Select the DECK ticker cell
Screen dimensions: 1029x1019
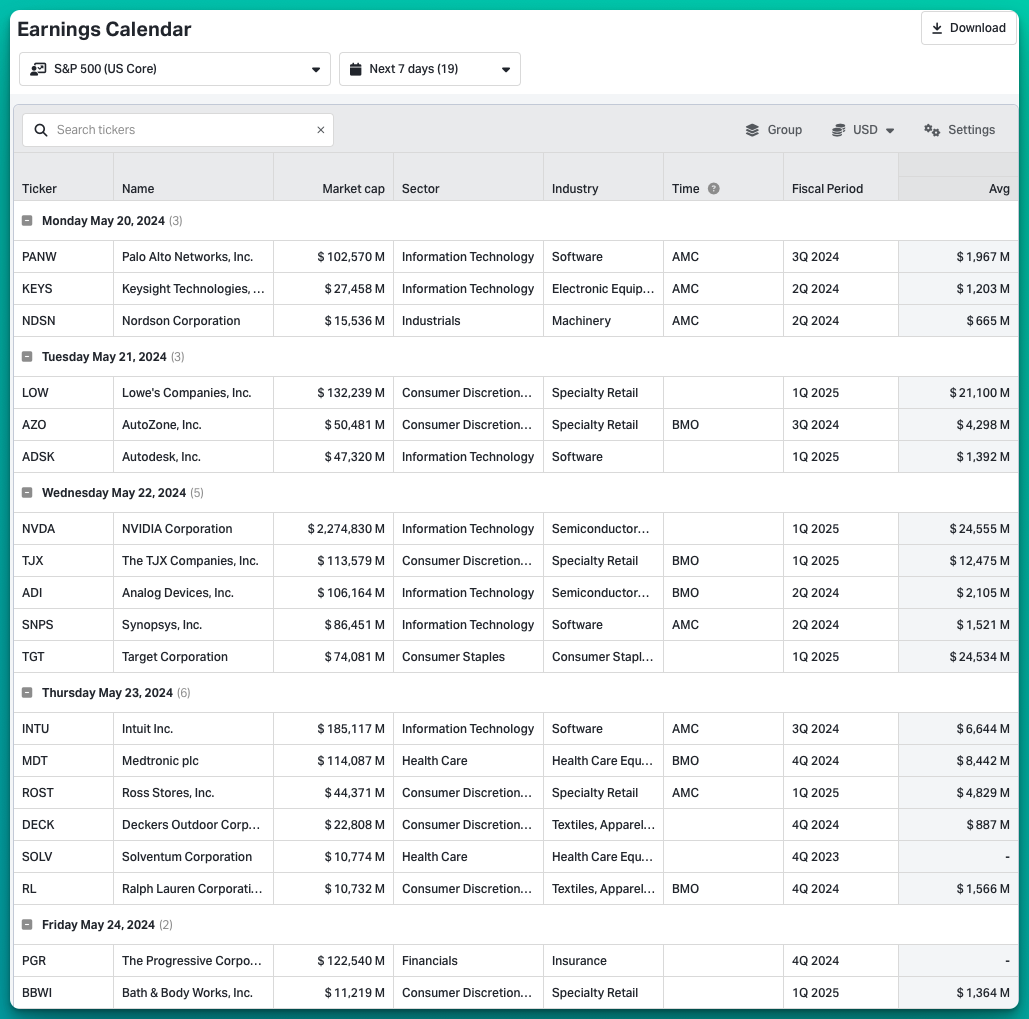tap(64, 825)
